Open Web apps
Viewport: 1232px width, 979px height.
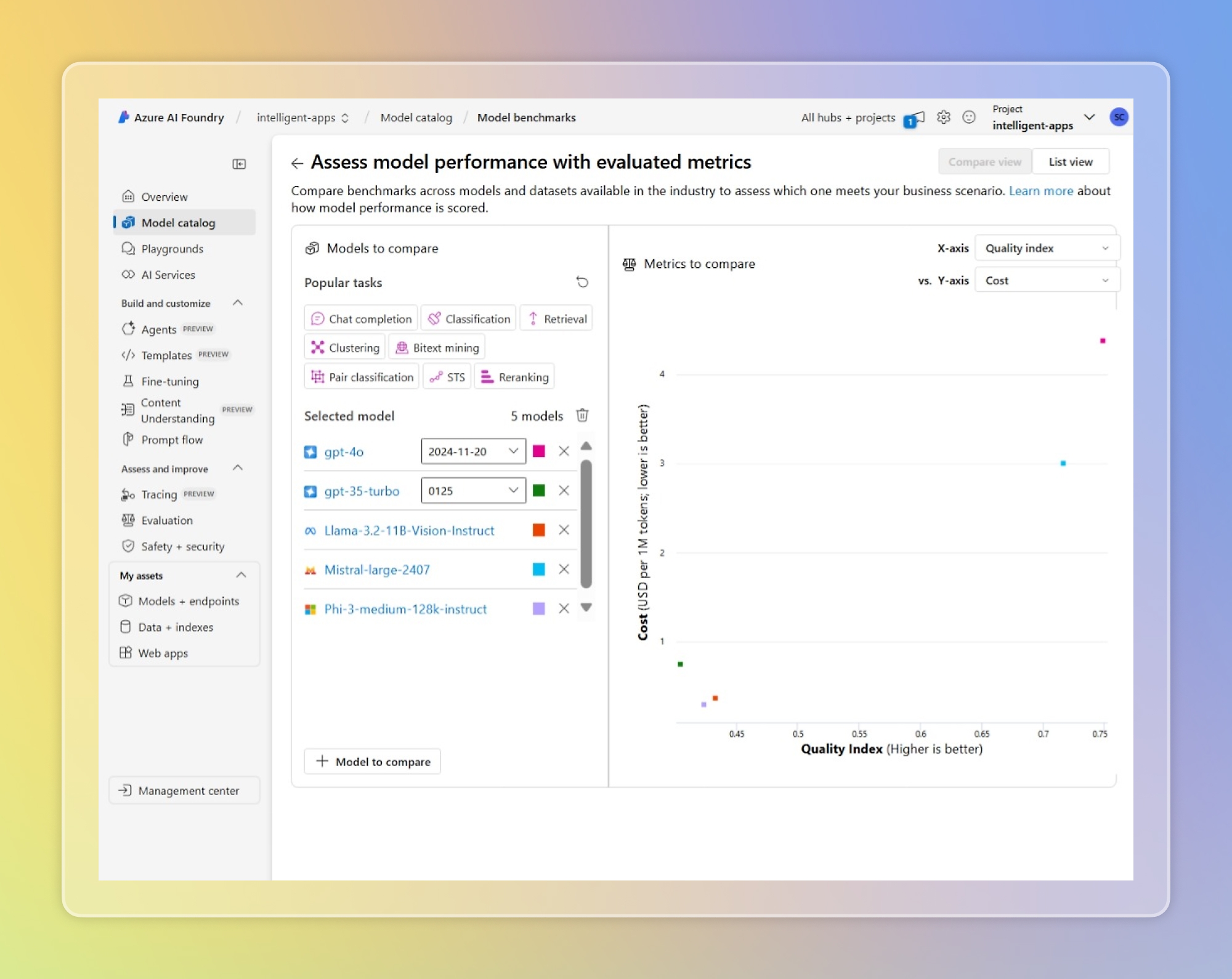[185, 653]
